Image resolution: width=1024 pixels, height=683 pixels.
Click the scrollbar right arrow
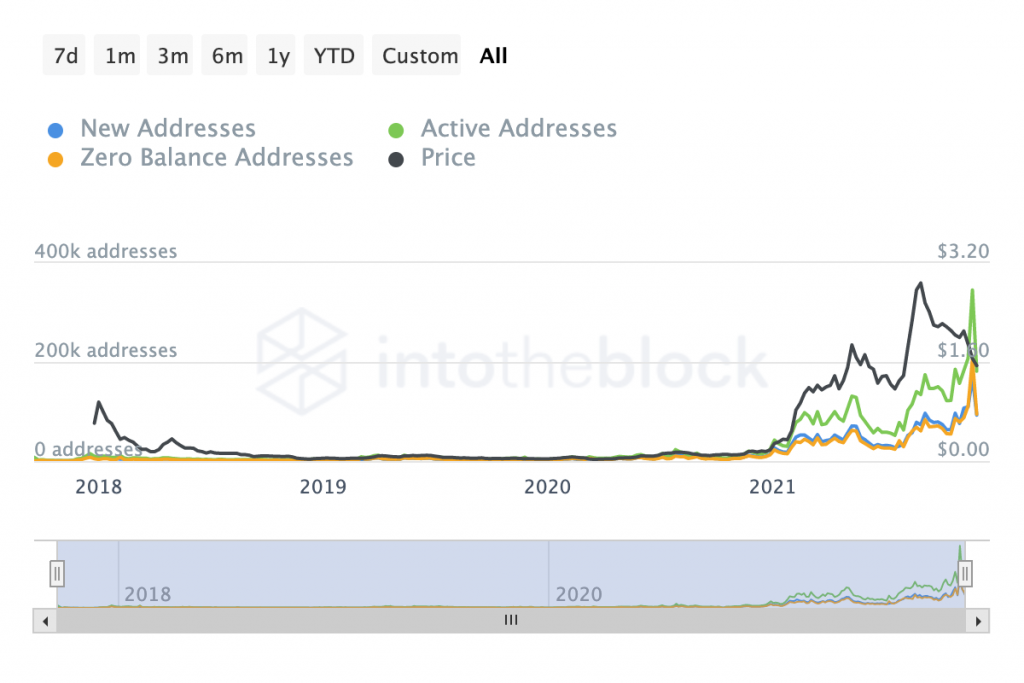click(x=977, y=620)
